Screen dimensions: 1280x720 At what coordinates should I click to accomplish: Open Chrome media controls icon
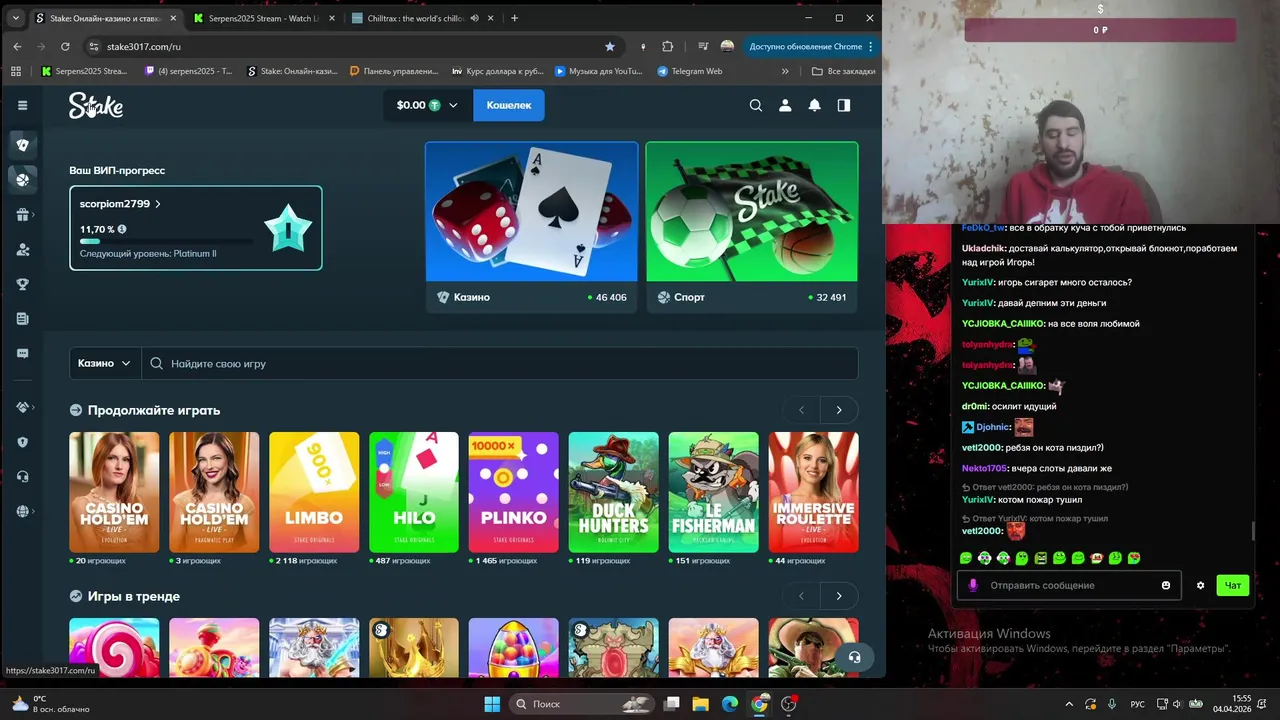[703, 46]
